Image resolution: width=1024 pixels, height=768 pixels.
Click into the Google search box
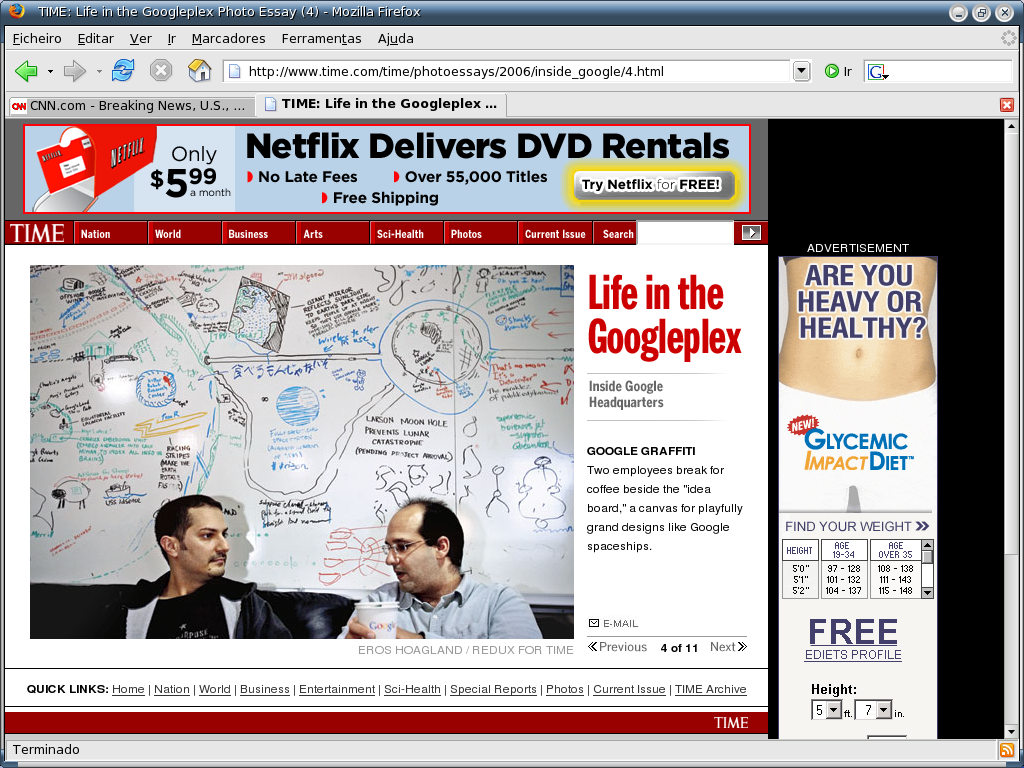coord(951,71)
